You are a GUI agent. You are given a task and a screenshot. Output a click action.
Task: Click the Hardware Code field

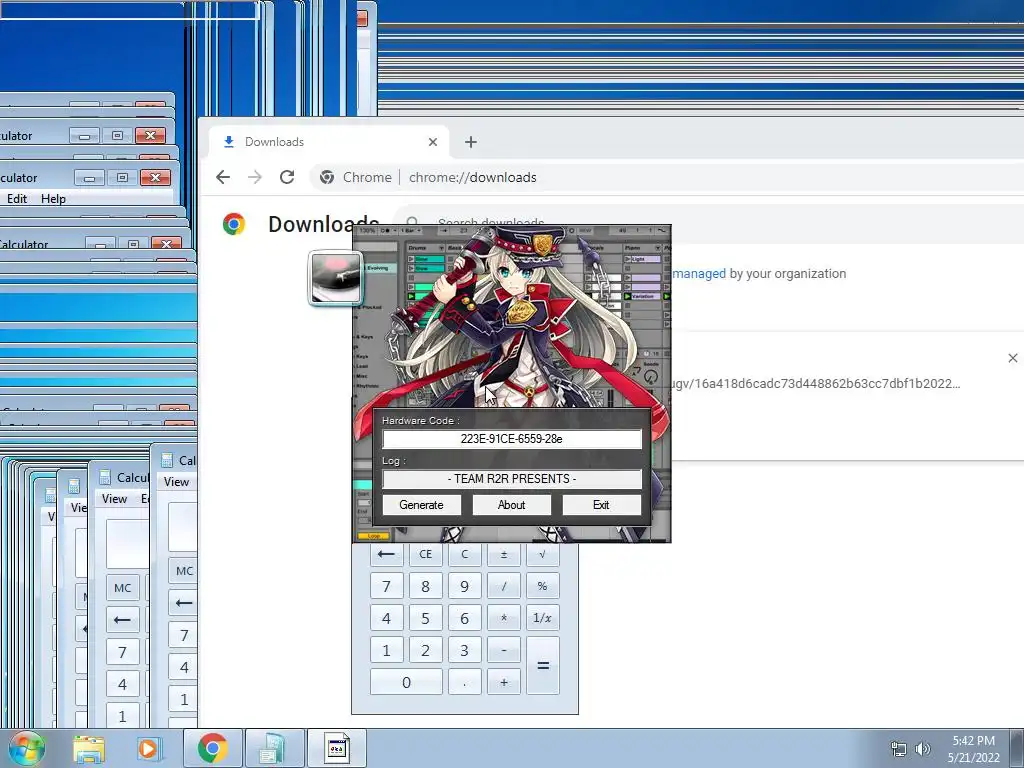511,439
